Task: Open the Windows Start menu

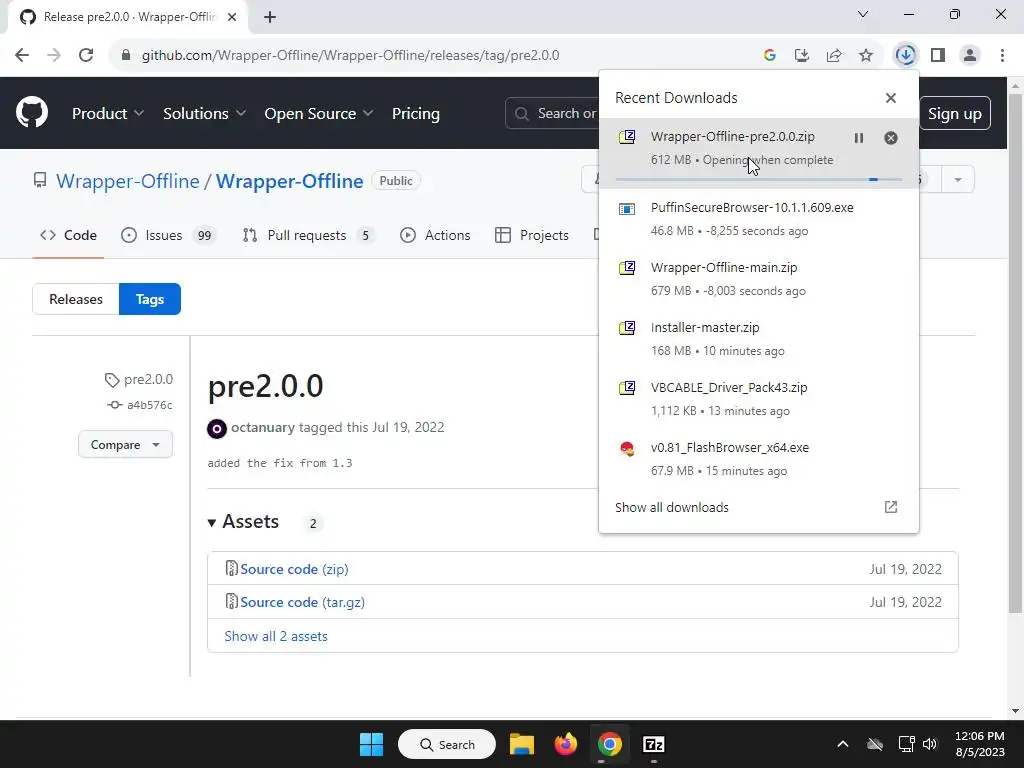Action: click(372, 744)
